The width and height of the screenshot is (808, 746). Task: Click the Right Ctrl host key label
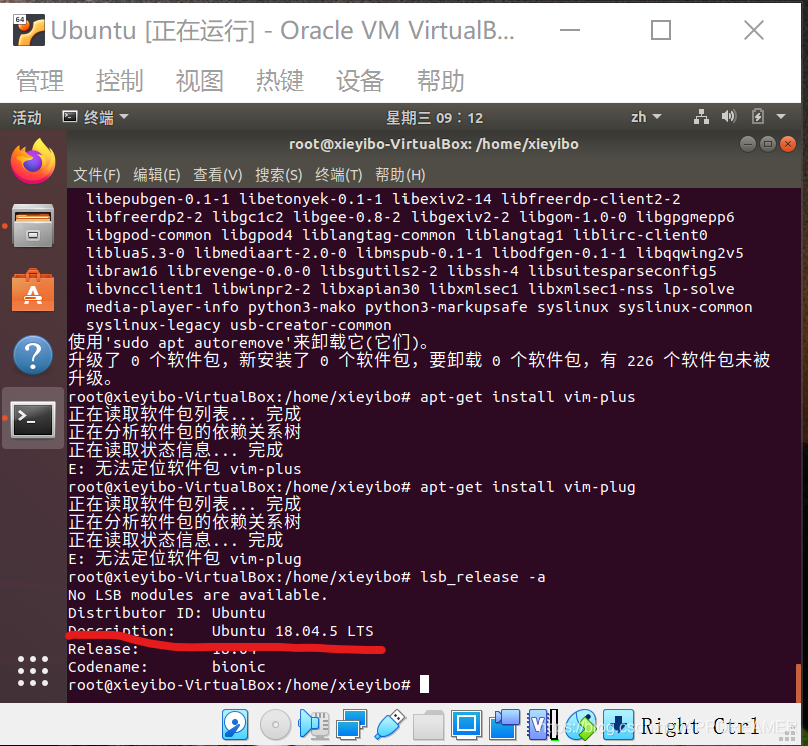(700, 726)
